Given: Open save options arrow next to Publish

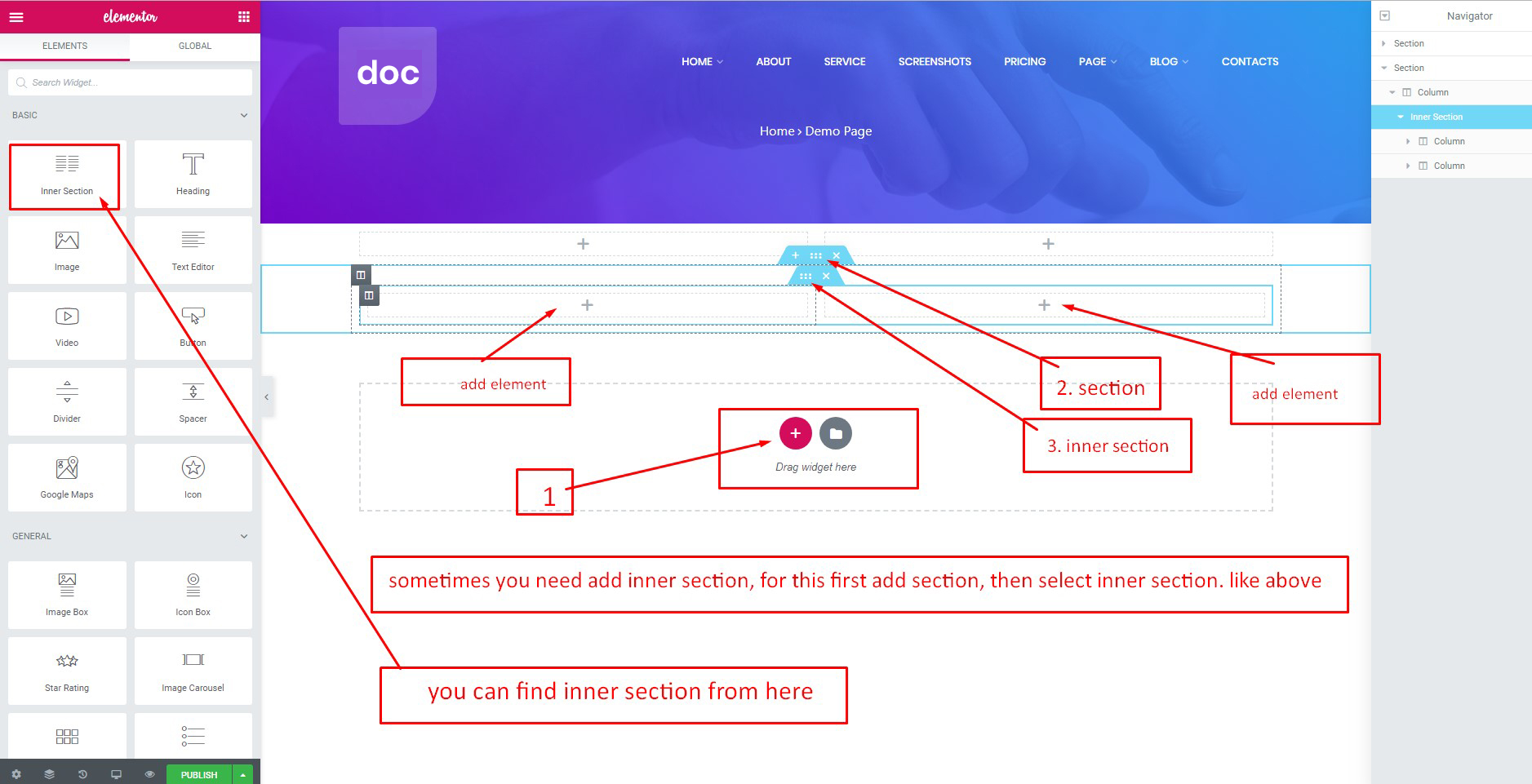Looking at the screenshot, I should (x=242, y=774).
